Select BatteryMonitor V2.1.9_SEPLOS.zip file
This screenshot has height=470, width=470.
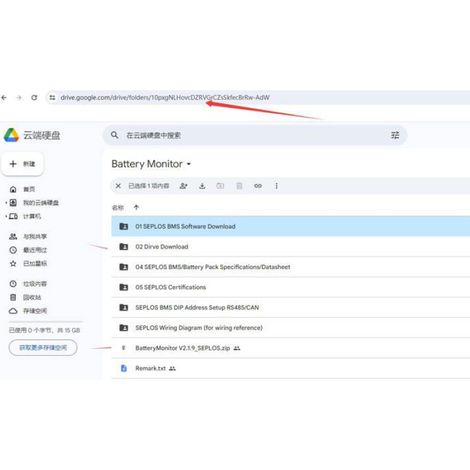pyautogui.click(x=291, y=348)
